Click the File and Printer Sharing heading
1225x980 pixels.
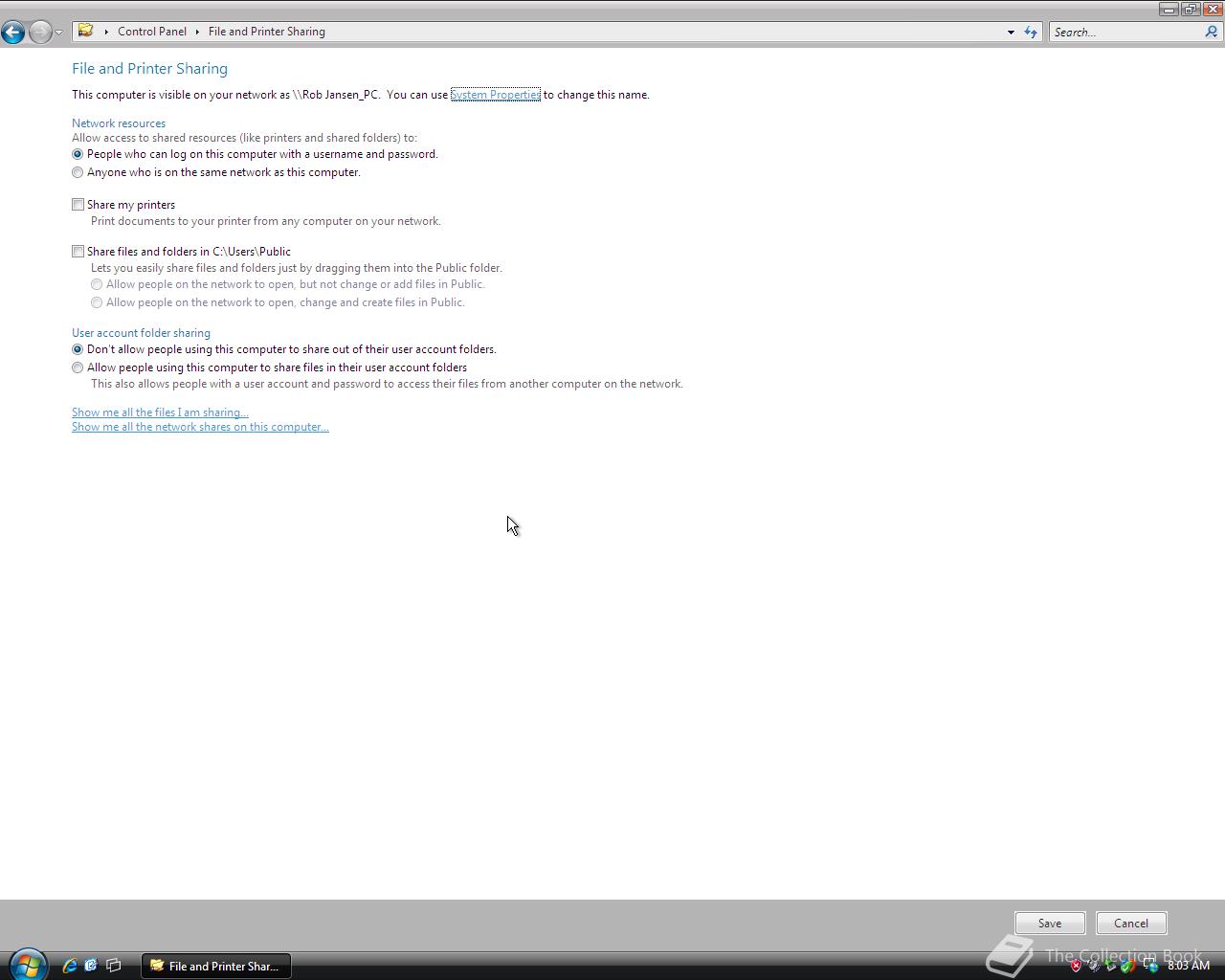point(150,69)
